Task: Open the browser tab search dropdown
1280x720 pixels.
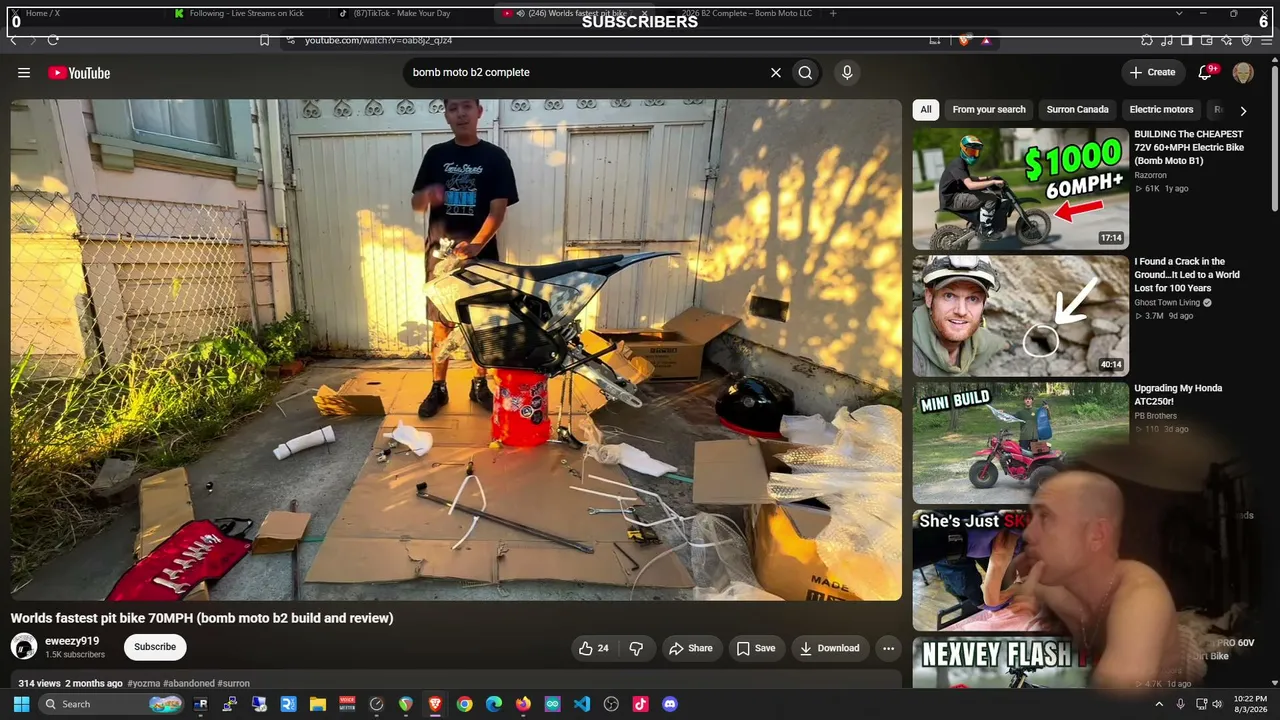Action: click(x=1179, y=13)
